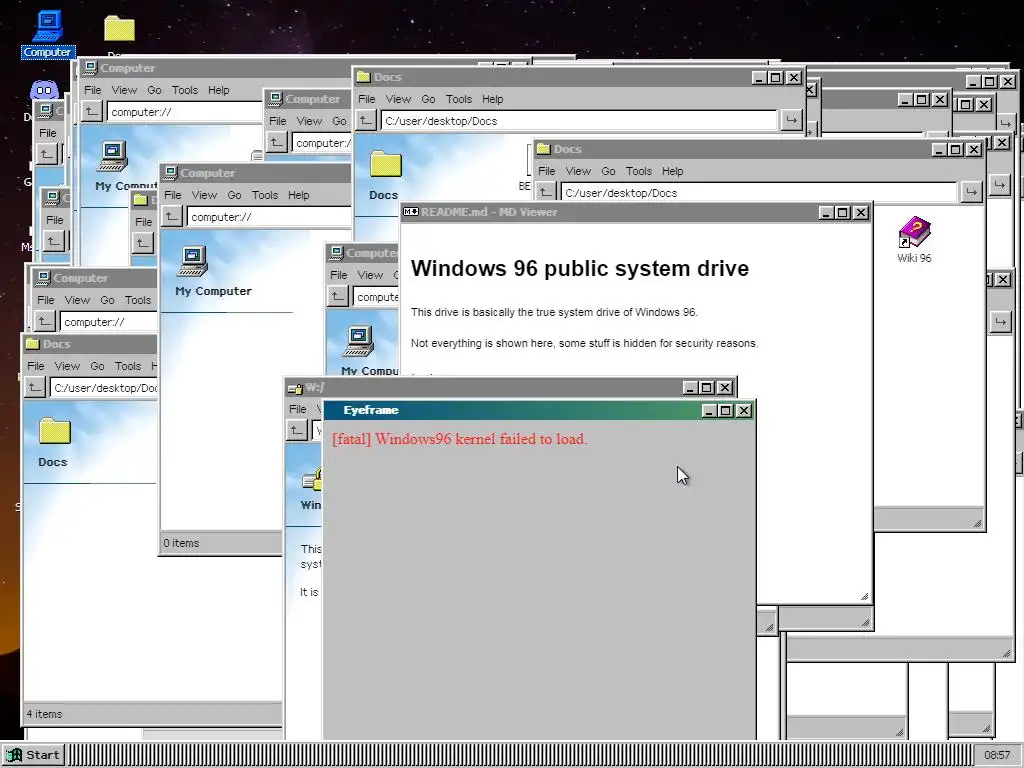Click the Start button on the taskbar

[x=33, y=755]
